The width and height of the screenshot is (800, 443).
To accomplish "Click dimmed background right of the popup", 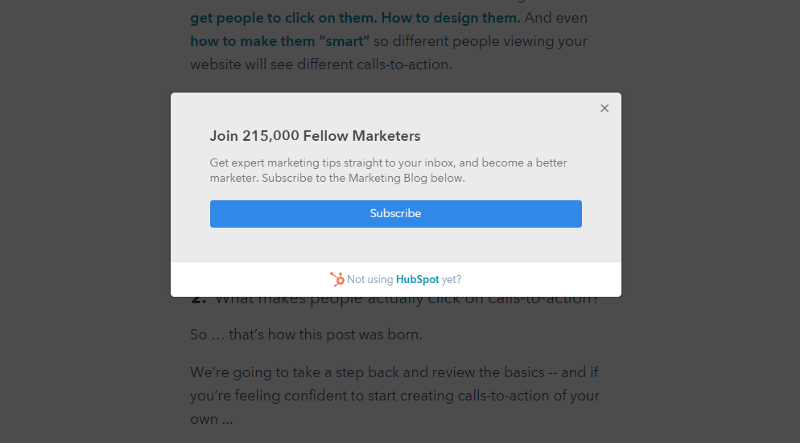I will click(710, 220).
